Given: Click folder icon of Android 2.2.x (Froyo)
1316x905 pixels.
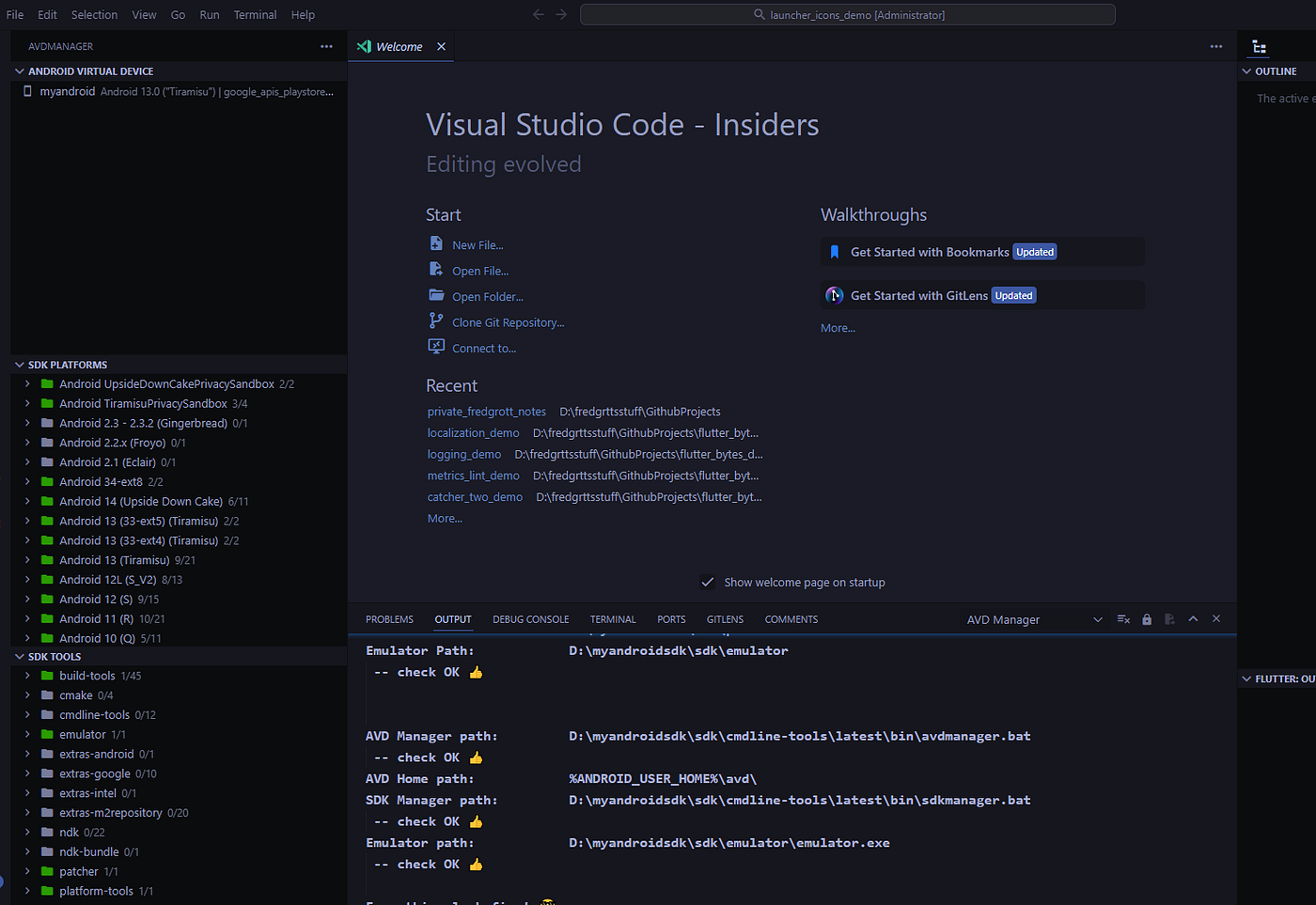Looking at the screenshot, I should point(47,442).
